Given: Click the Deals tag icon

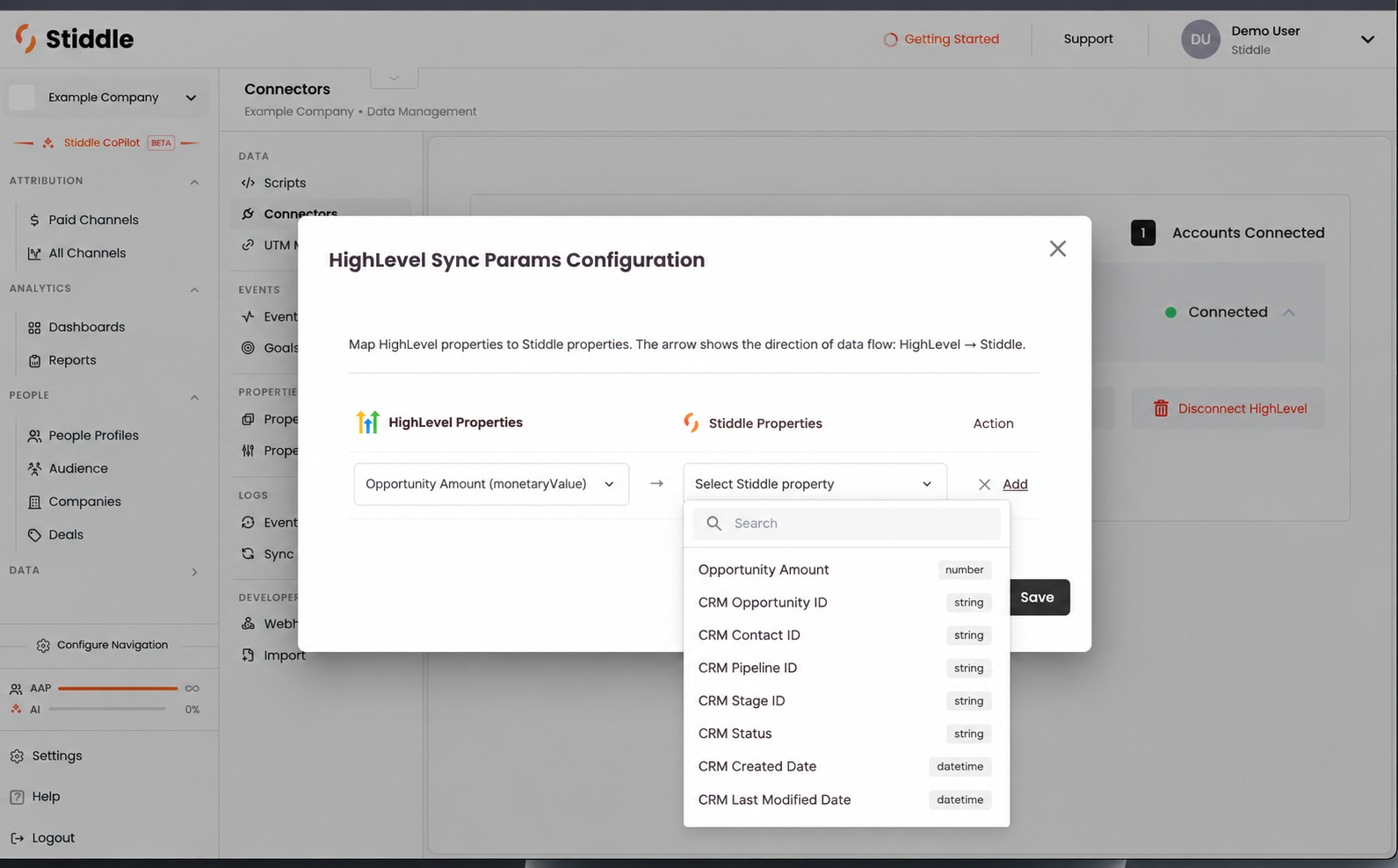Looking at the screenshot, I should [x=34, y=535].
